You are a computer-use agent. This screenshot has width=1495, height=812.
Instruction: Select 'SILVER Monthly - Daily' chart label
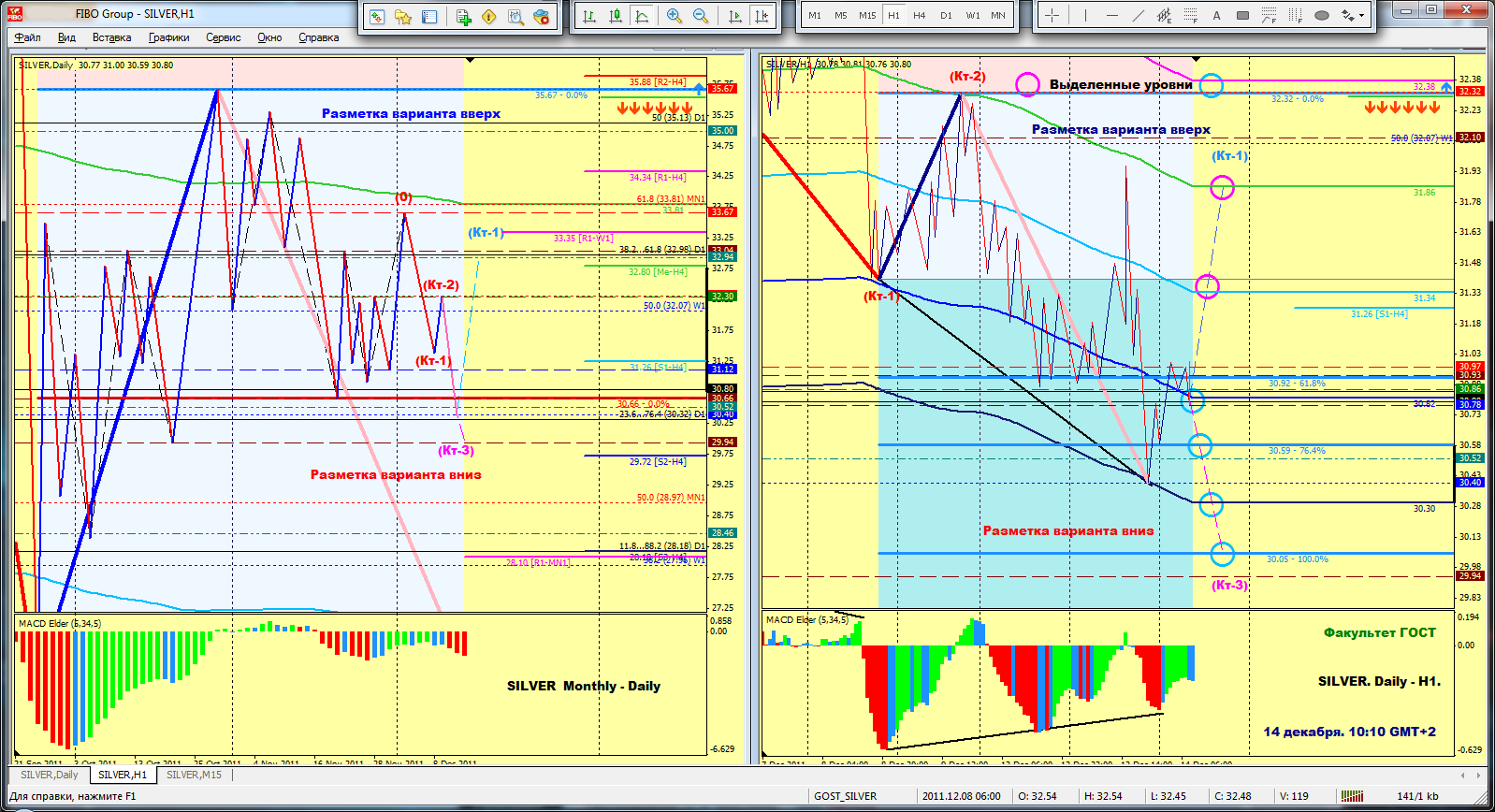point(584,686)
